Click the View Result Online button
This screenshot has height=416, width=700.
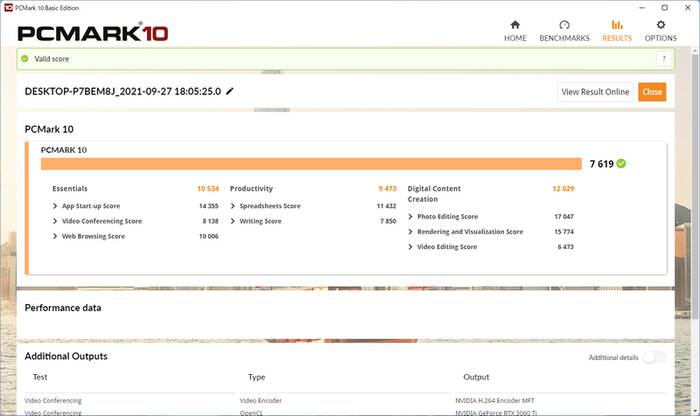click(595, 92)
